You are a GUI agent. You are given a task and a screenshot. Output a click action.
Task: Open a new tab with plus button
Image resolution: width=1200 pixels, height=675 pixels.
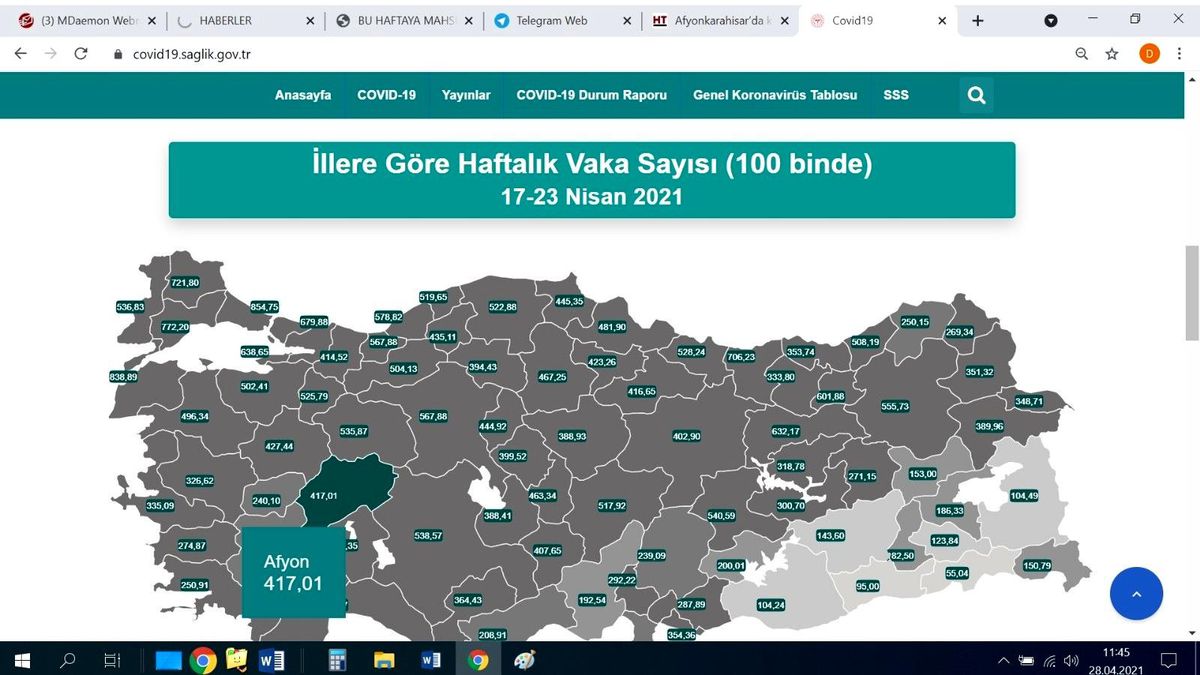tap(977, 20)
